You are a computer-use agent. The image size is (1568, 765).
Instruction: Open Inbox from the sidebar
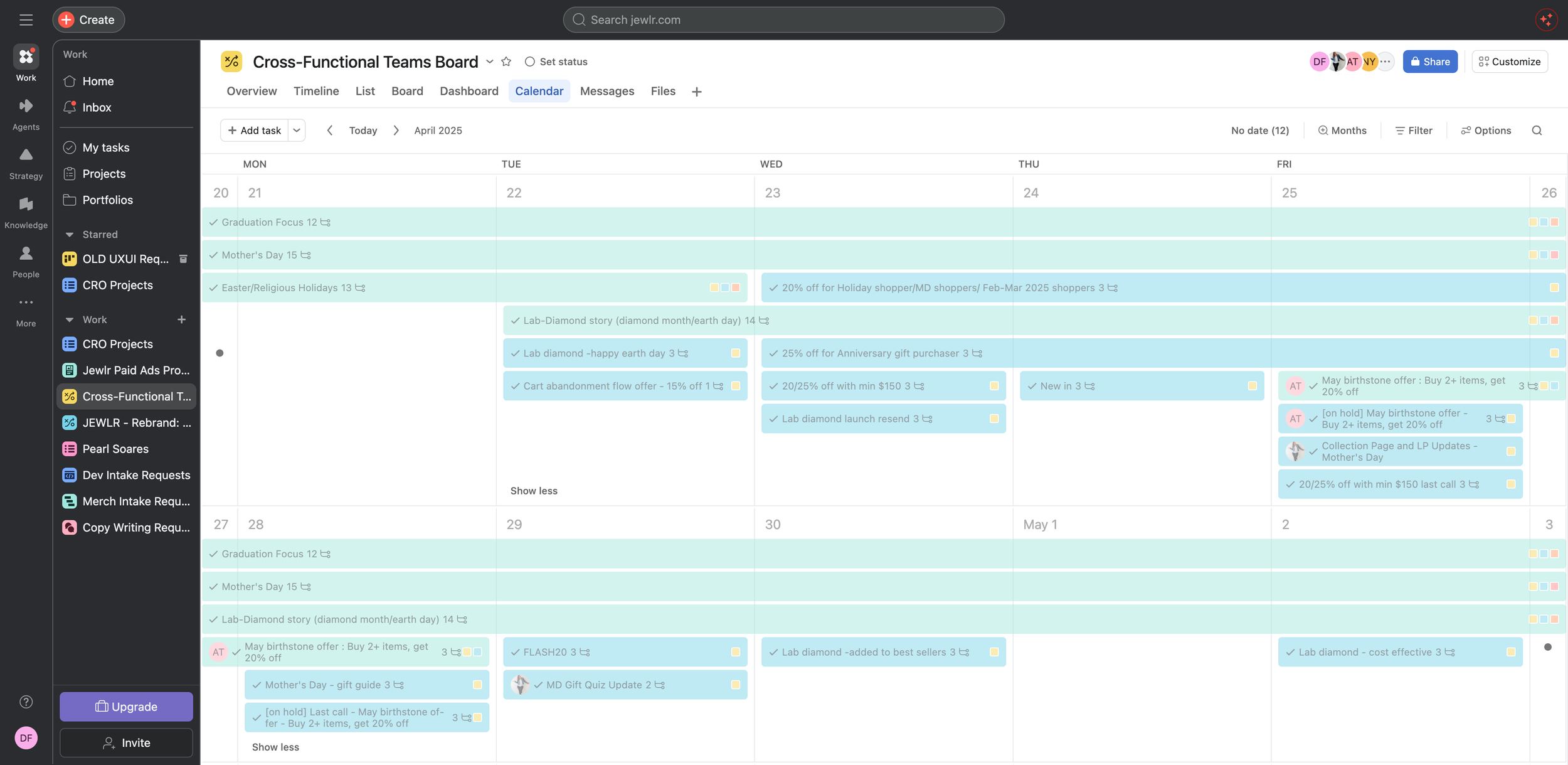[97, 107]
